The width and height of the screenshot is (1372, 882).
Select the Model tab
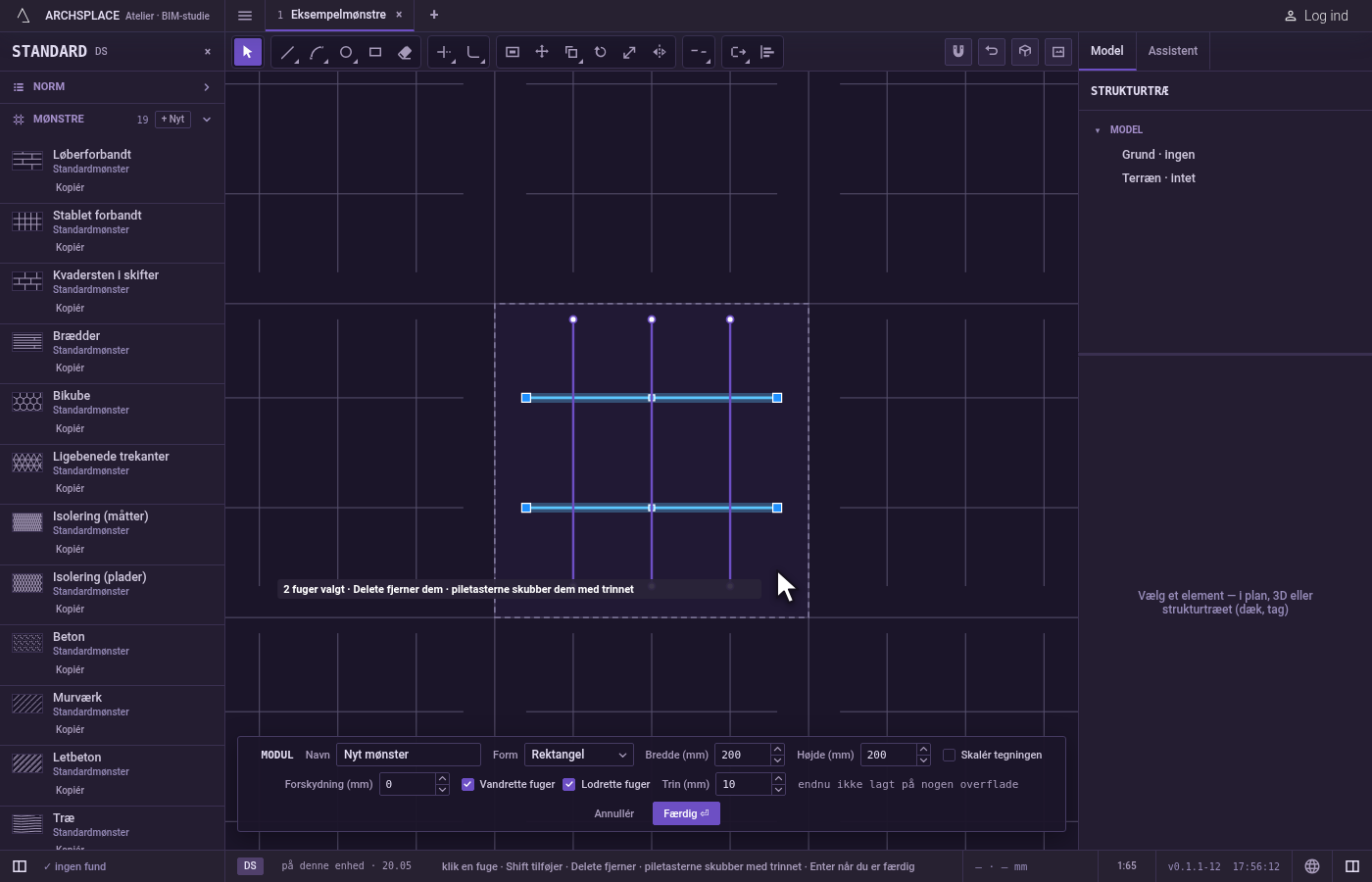1107,51
